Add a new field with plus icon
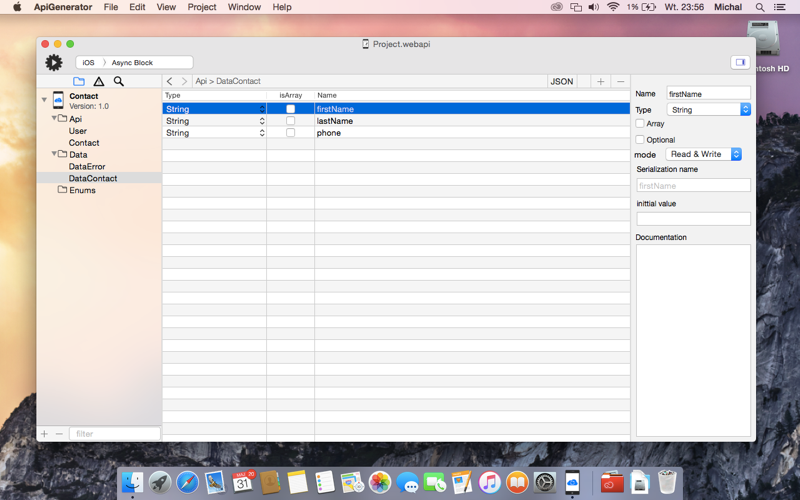Image resolution: width=800 pixels, height=500 pixels. 601,81
